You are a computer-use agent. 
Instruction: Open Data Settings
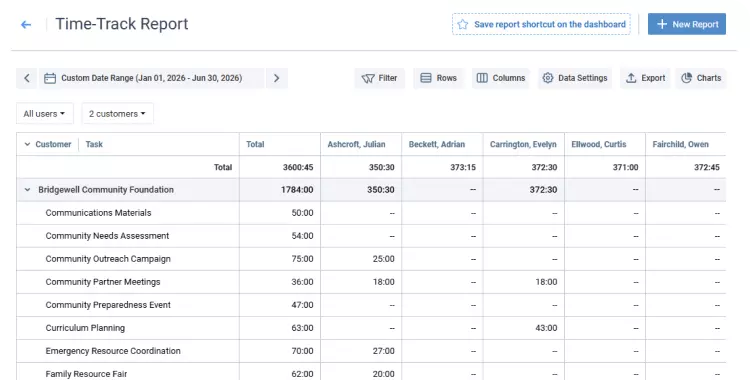point(575,78)
